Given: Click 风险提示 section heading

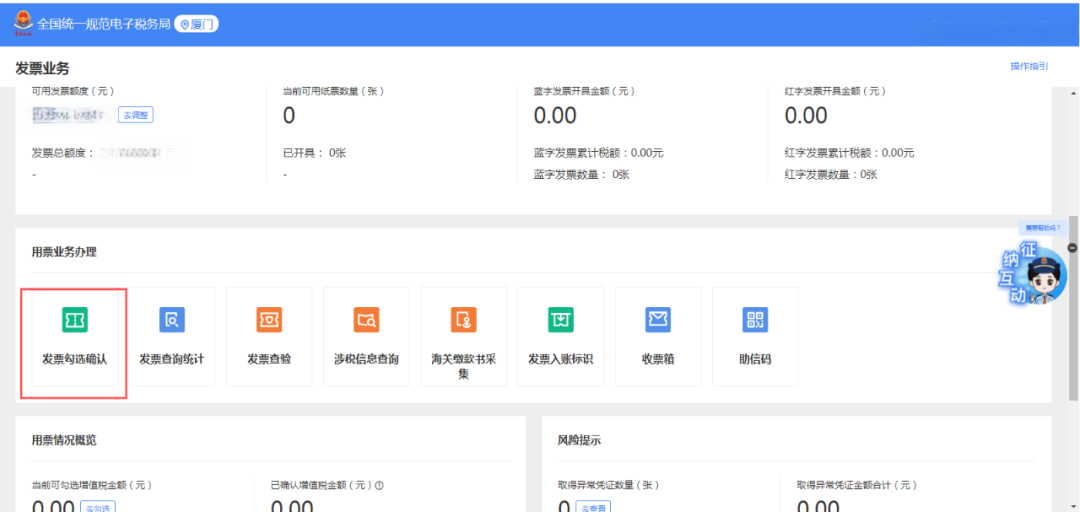Looking at the screenshot, I should 579,440.
